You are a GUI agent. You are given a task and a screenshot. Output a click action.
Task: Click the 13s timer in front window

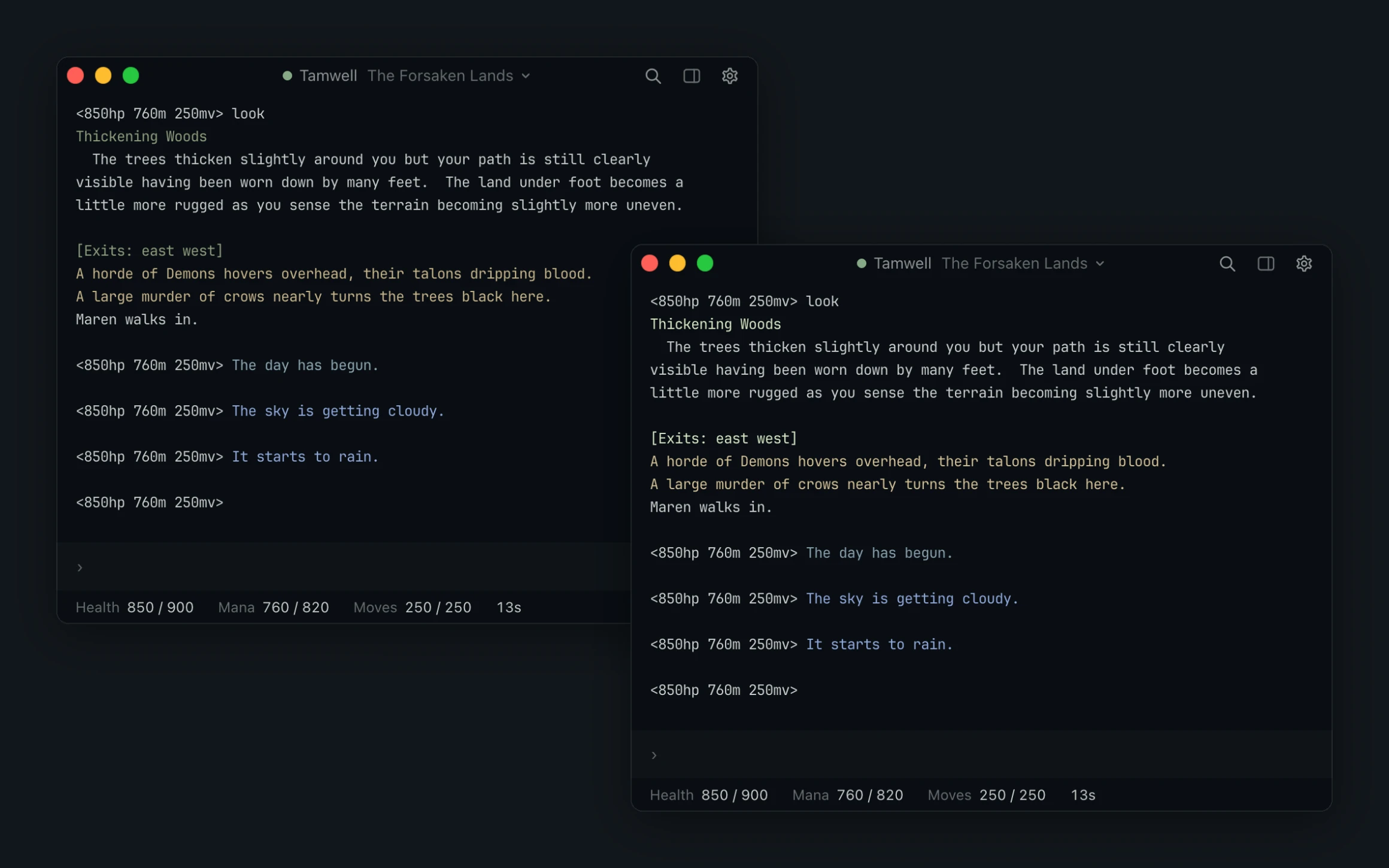point(1083,795)
